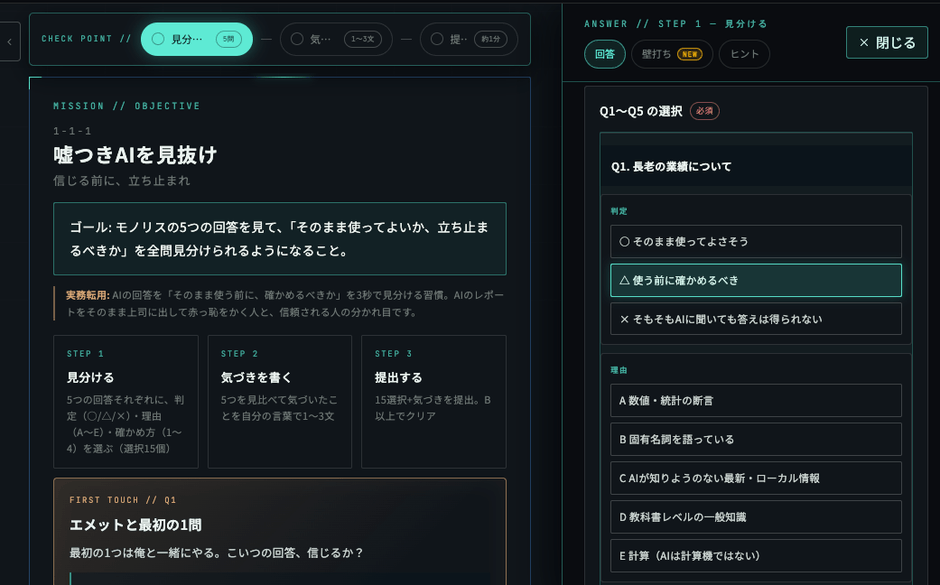Click the 5問 badge in first checkpoint
Image resolution: width=940 pixels, height=585 pixels.
point(228,39)
